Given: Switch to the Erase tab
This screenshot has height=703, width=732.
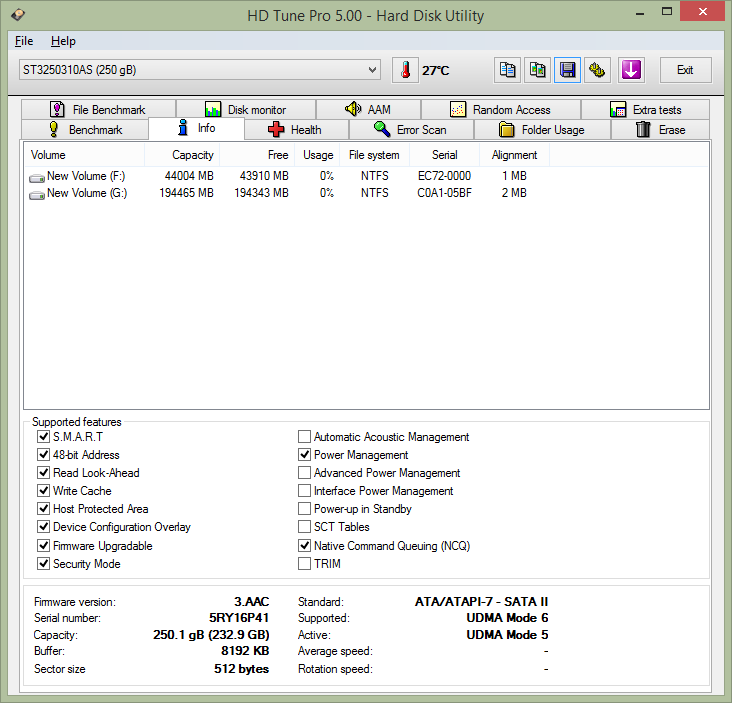Looking at the screenshot, I should (x=660, y=129).
